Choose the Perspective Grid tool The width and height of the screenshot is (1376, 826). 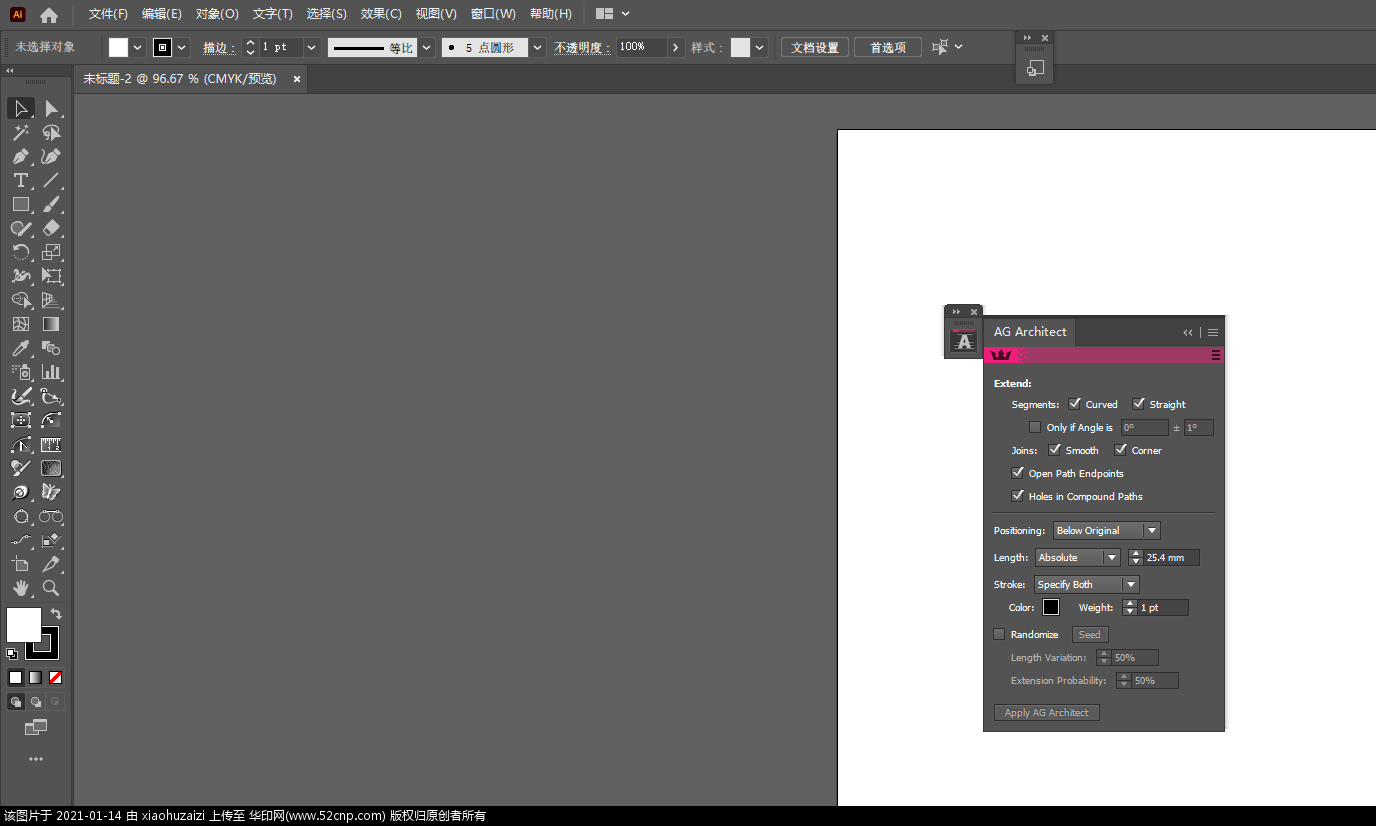(x=52, y=300)
